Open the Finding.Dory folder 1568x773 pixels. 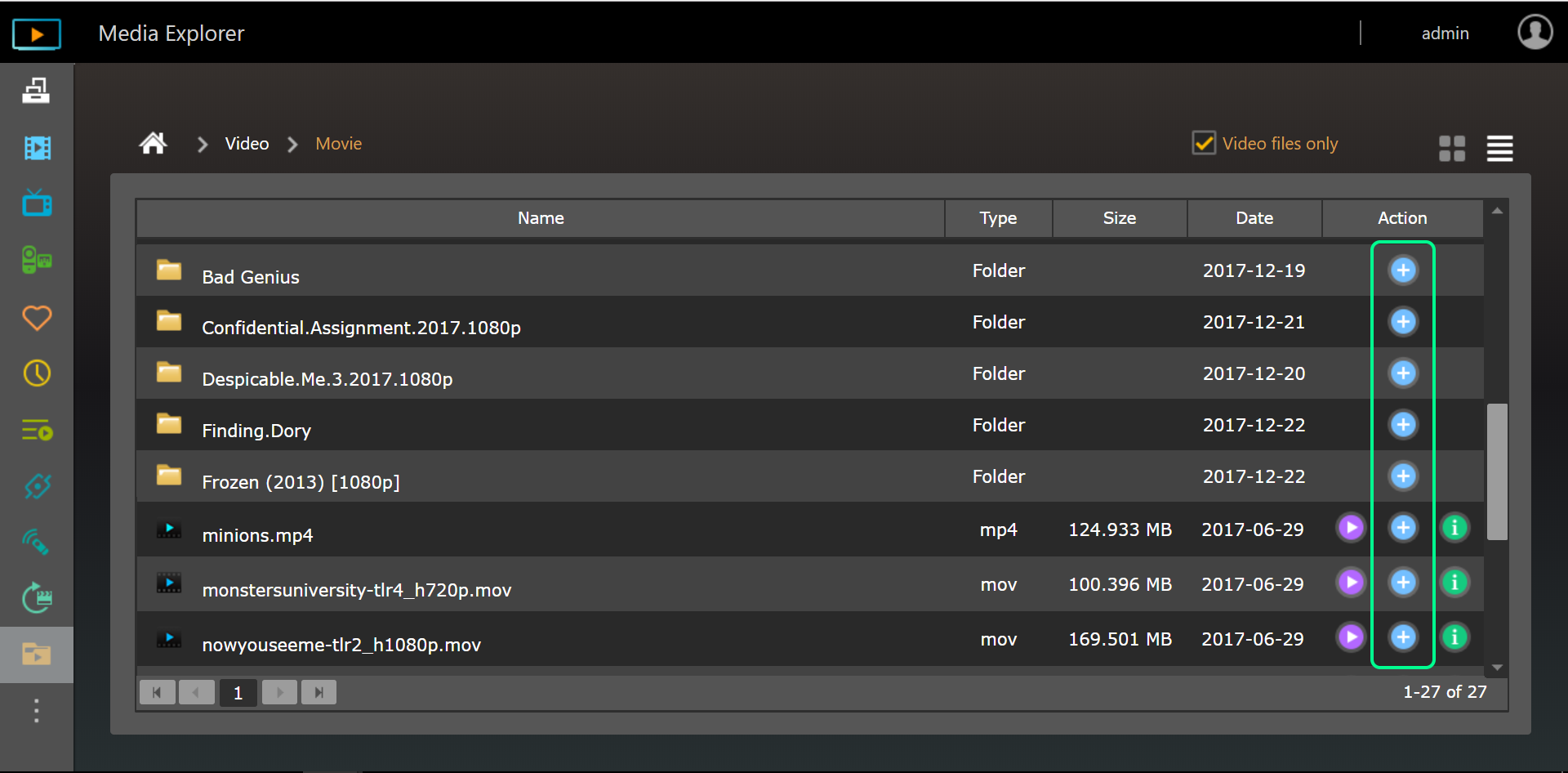pyautogui.click(x=256, y=431)
